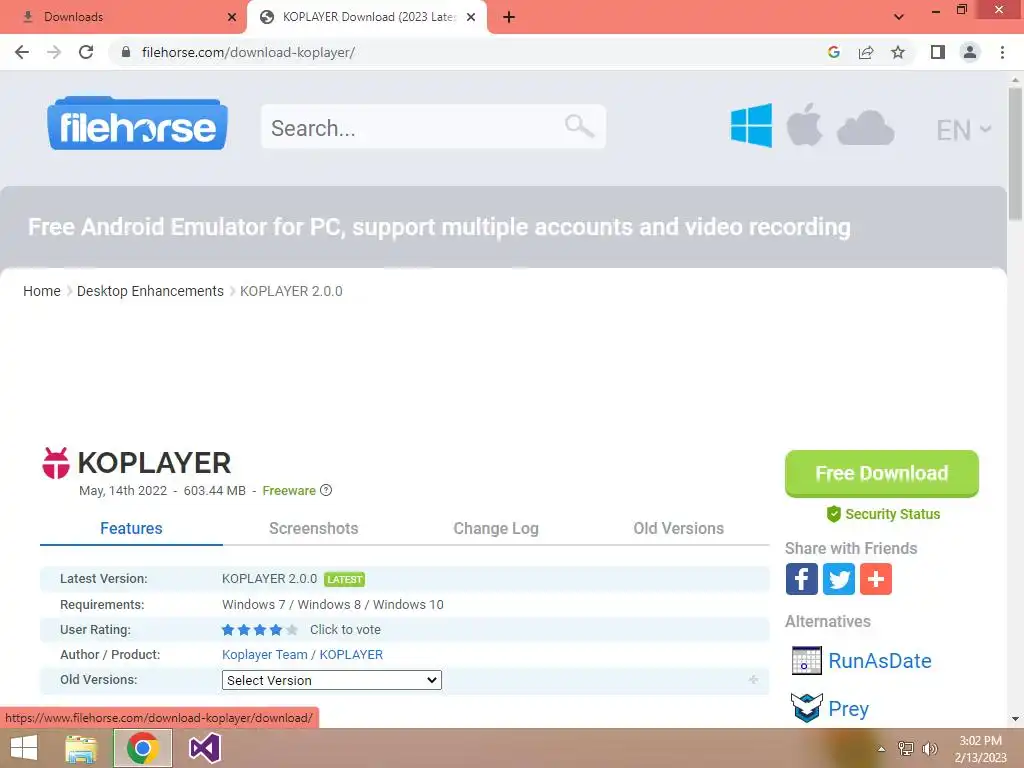The image size is (1024, 768).
Task: Click the browser forward arrow
Action: pos(54,52)
